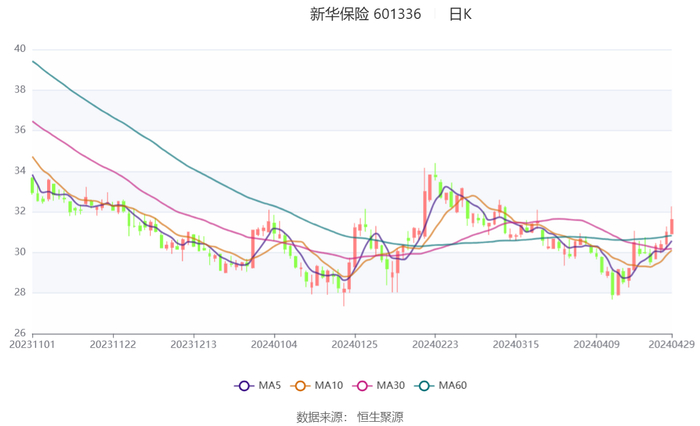Toggle the MA60 legend series

pos(441,385)
